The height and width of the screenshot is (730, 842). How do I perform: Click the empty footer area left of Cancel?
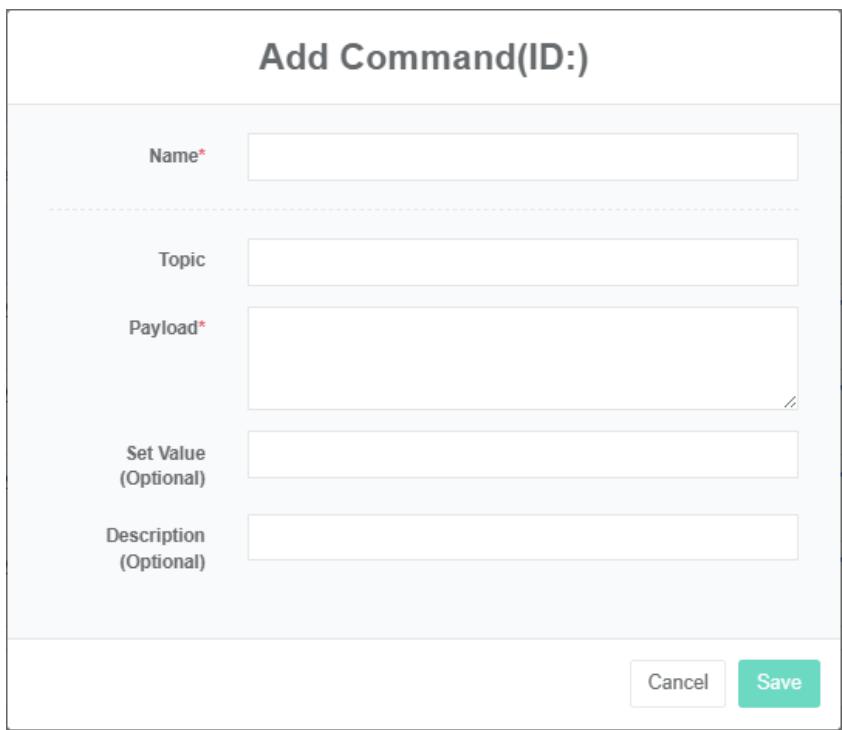click(x=300, y=683)
